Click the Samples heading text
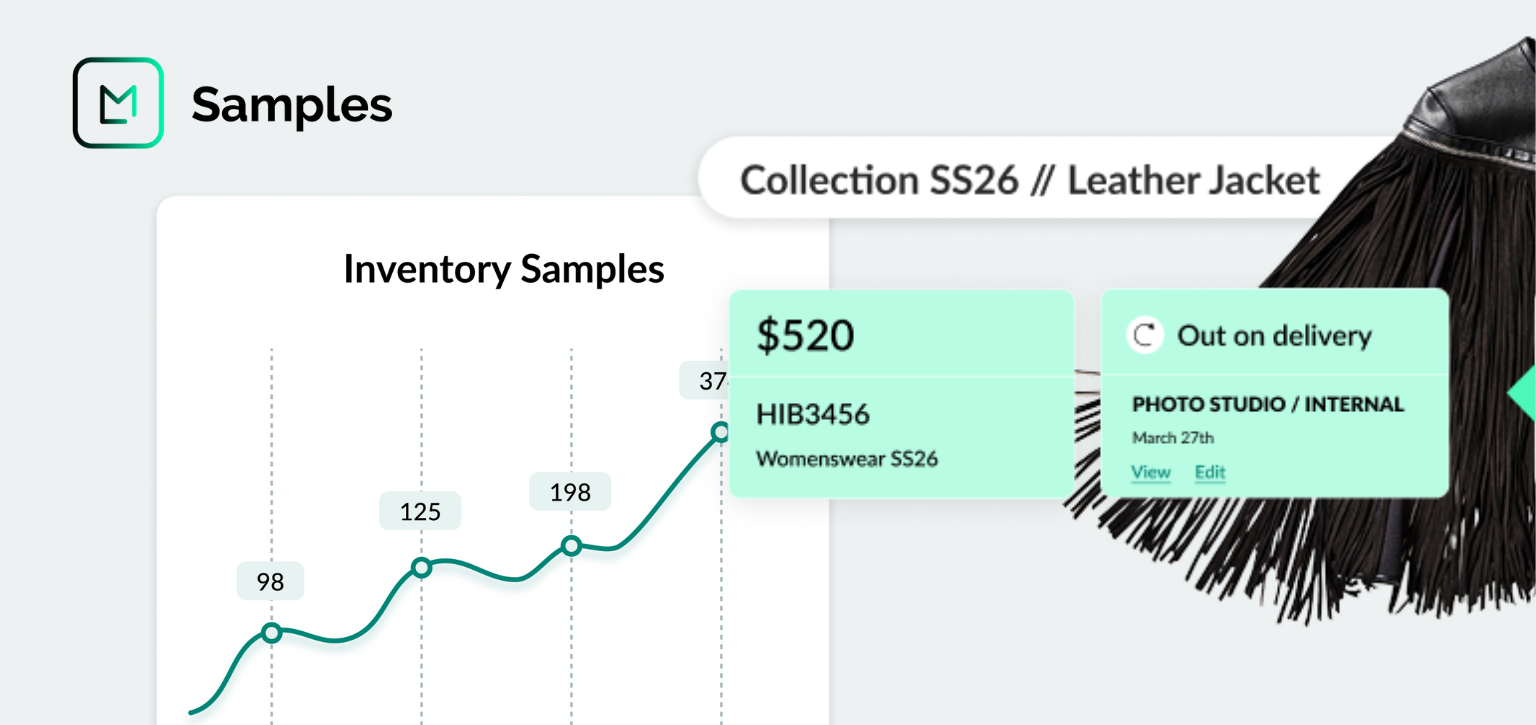 click(292, 104)
